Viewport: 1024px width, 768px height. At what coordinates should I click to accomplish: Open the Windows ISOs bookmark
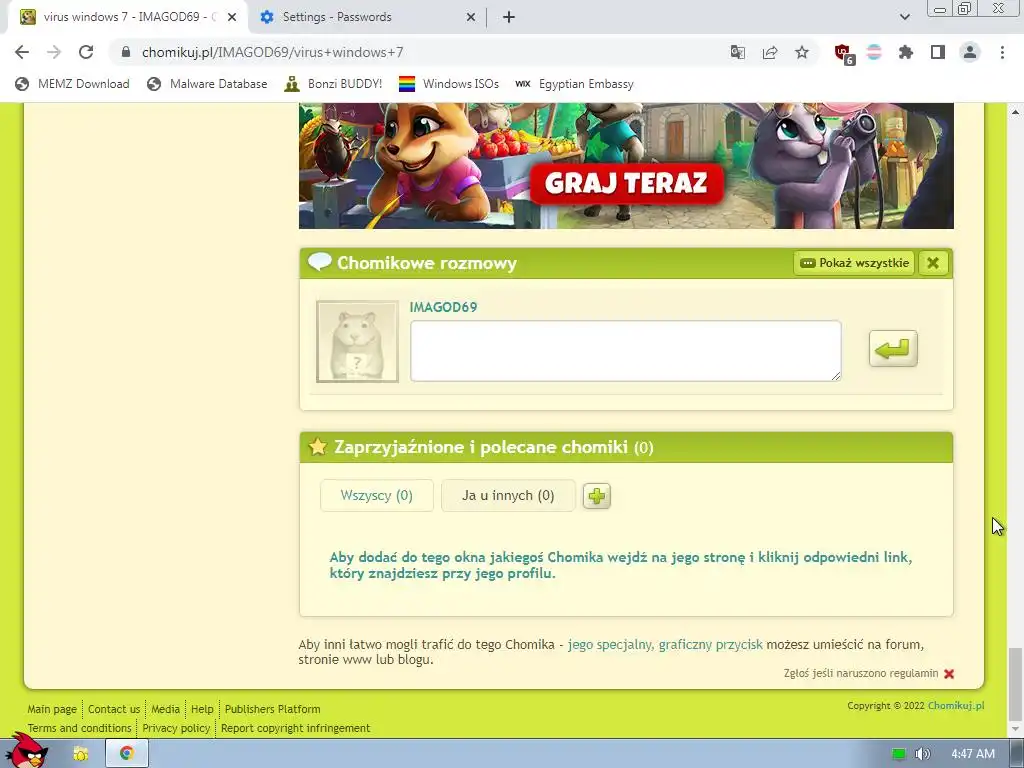449,84
